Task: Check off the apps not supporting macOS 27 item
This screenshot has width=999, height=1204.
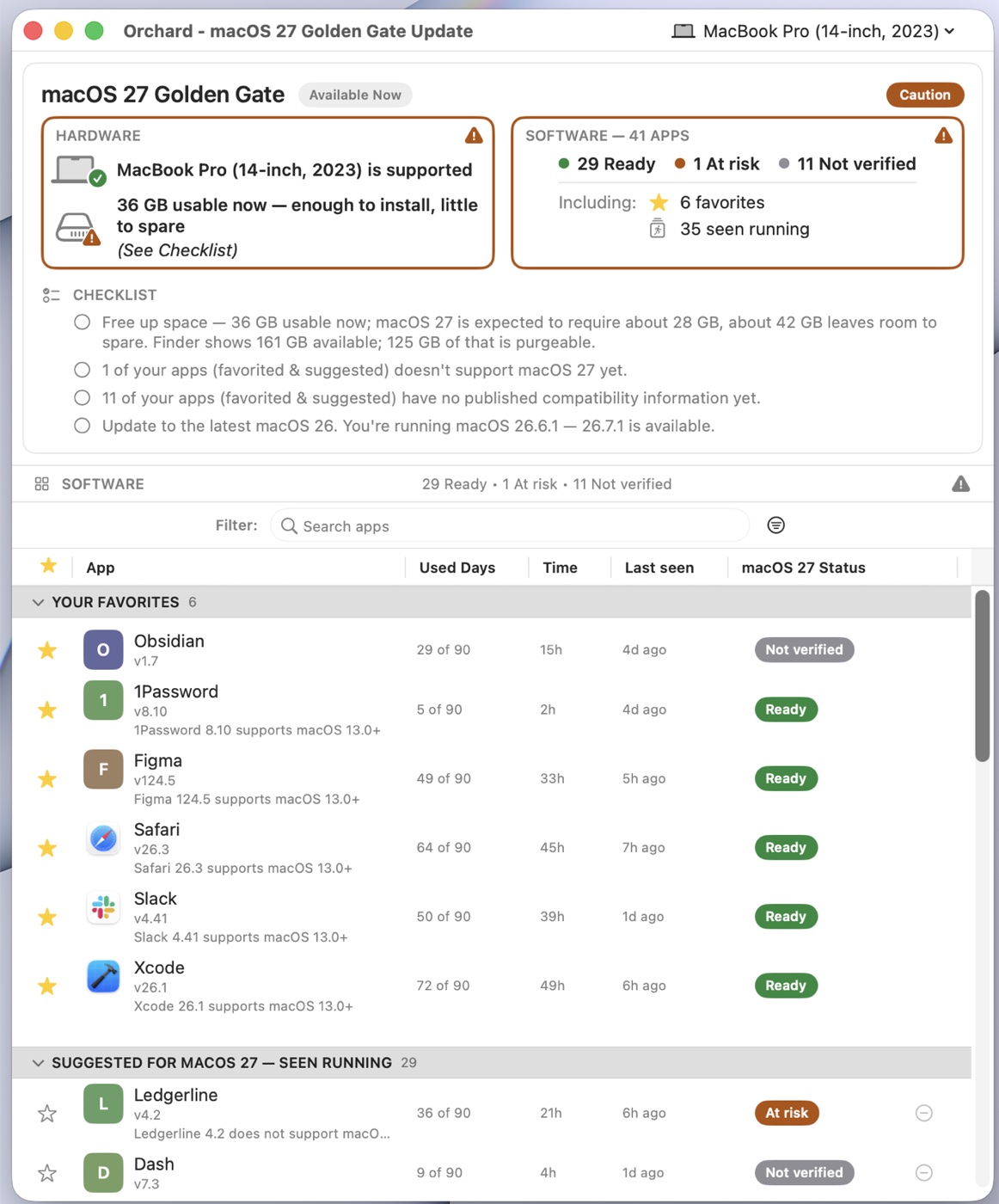Action: tap(82, 370)
